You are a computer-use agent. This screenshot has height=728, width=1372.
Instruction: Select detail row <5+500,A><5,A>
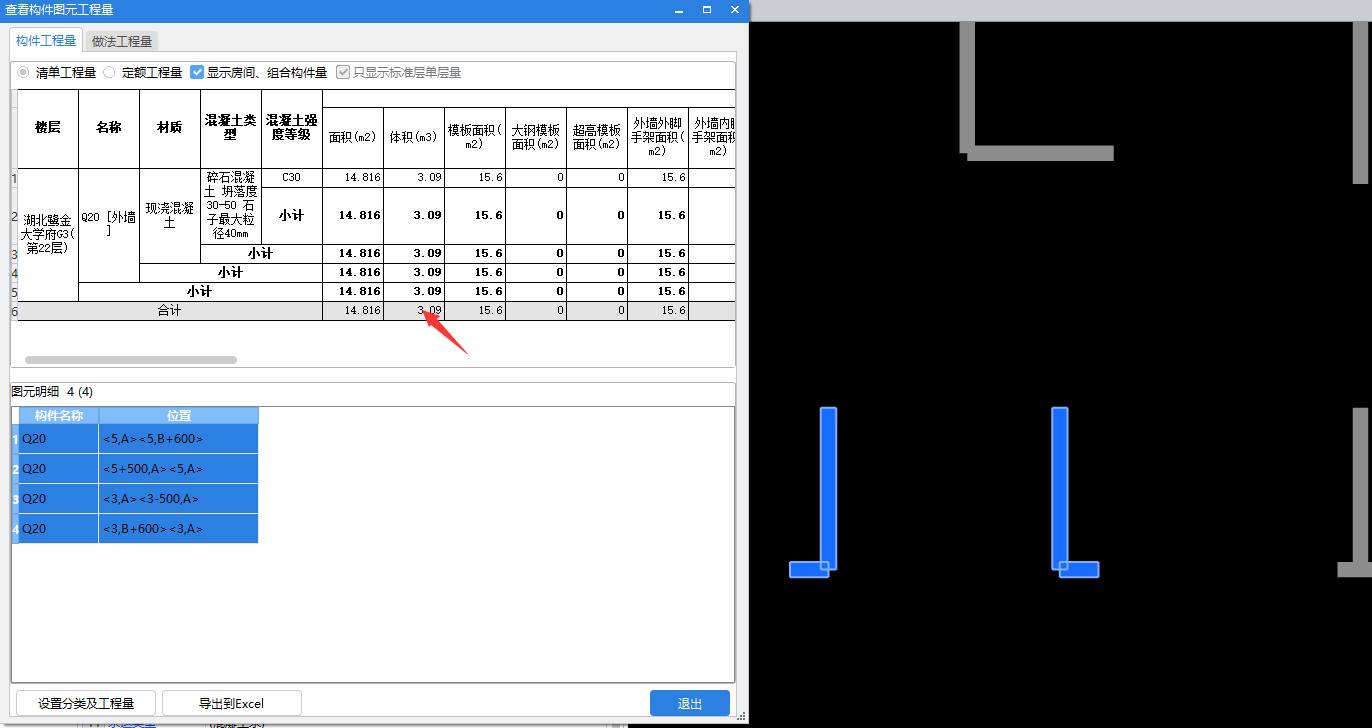135,469
